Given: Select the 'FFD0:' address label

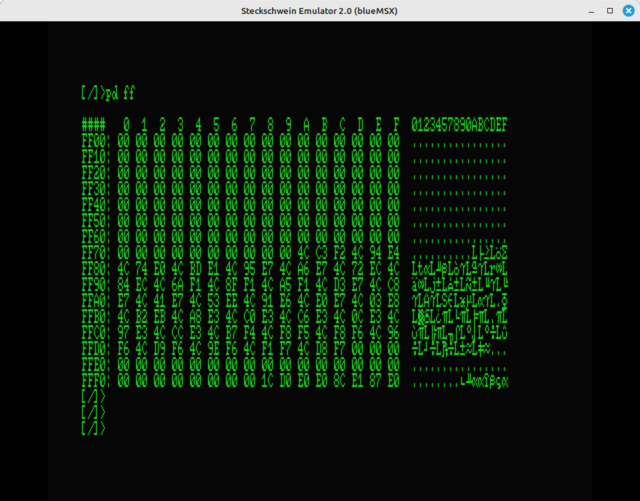Looking at the screenshot, I should click(96, 349).
